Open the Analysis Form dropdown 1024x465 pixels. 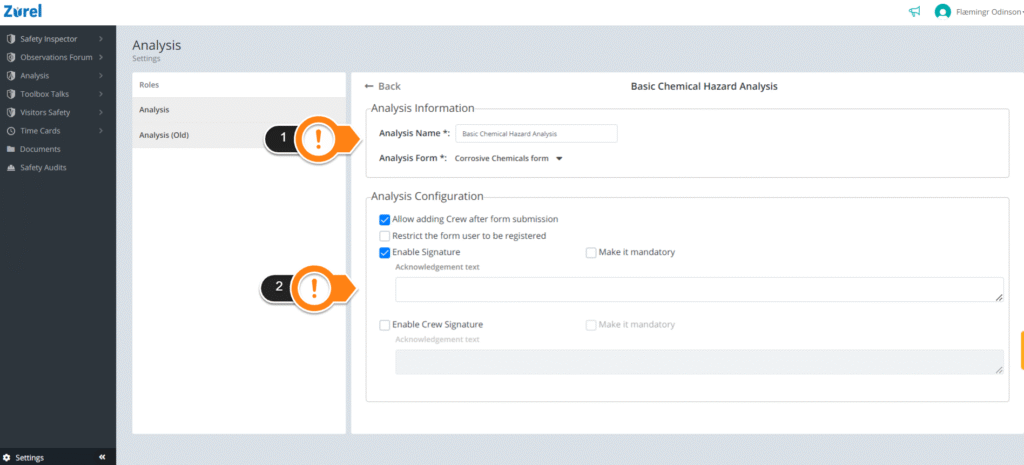coord(509,158)
